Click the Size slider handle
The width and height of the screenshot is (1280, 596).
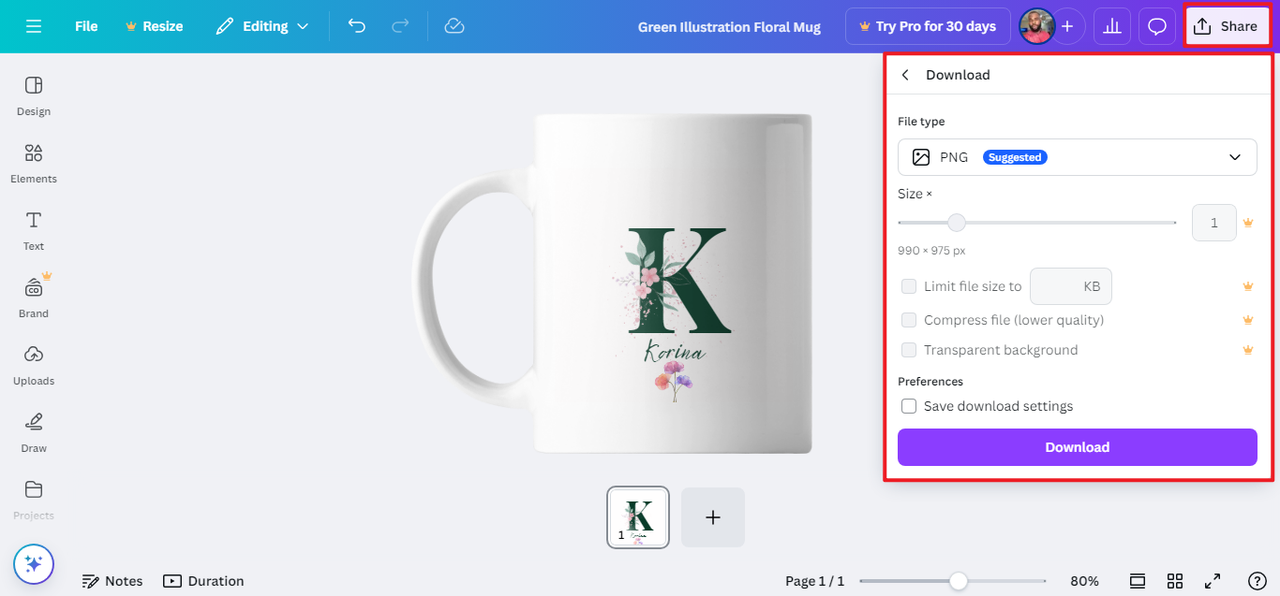click(957, 222)
